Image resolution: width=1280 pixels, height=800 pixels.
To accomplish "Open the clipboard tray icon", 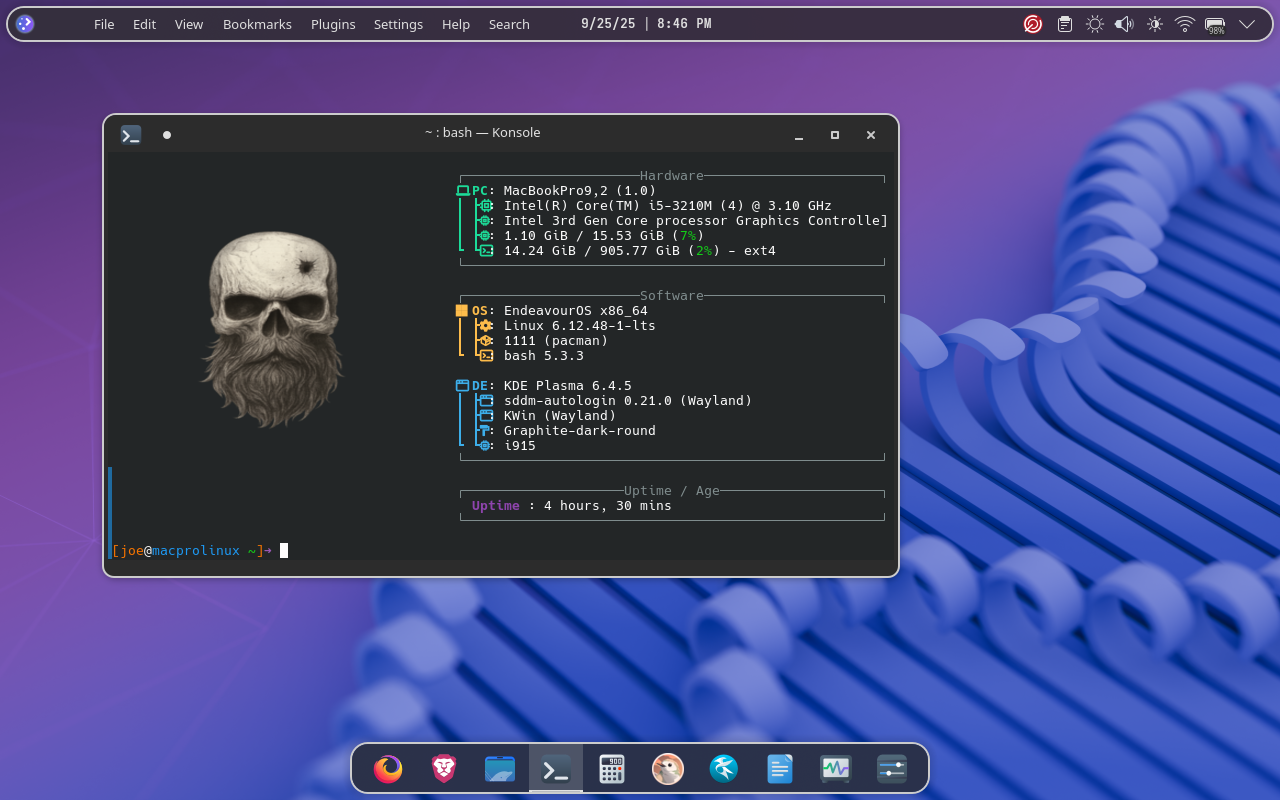I will (x=1065, y=24).
